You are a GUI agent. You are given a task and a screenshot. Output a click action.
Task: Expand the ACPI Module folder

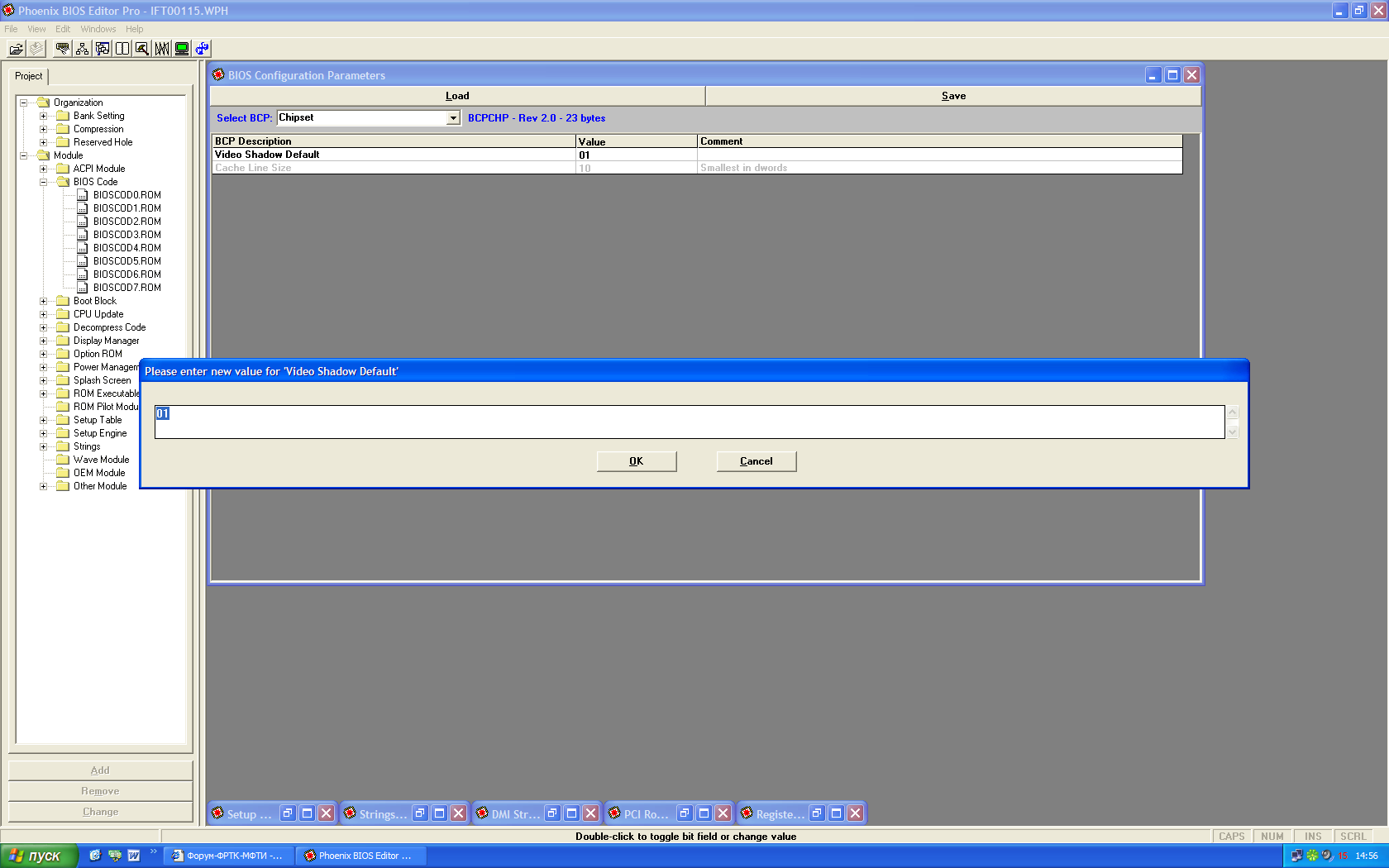pyautogui.click(x=44, y=169)
